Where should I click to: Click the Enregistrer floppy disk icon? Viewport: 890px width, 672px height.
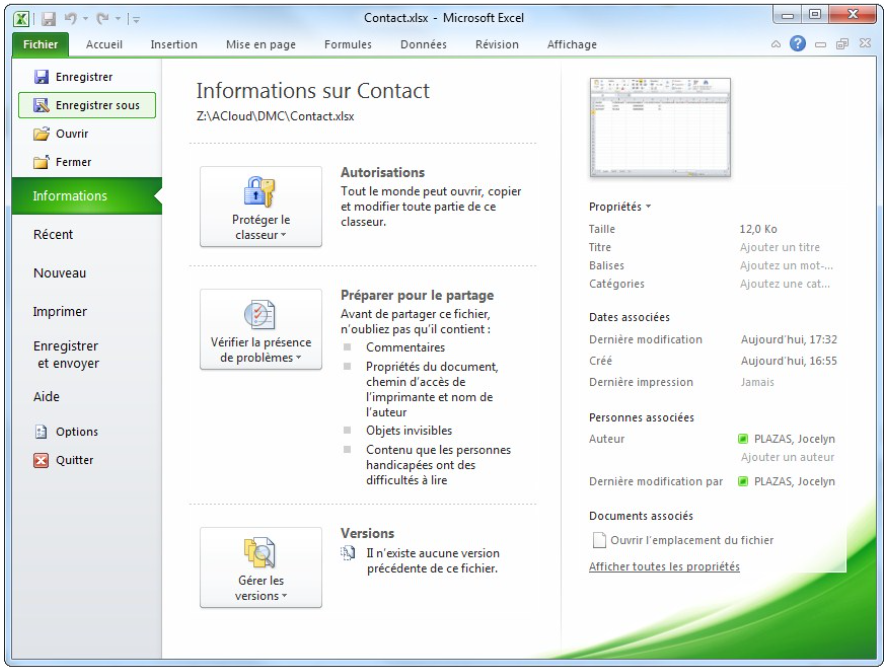[41, 77]
